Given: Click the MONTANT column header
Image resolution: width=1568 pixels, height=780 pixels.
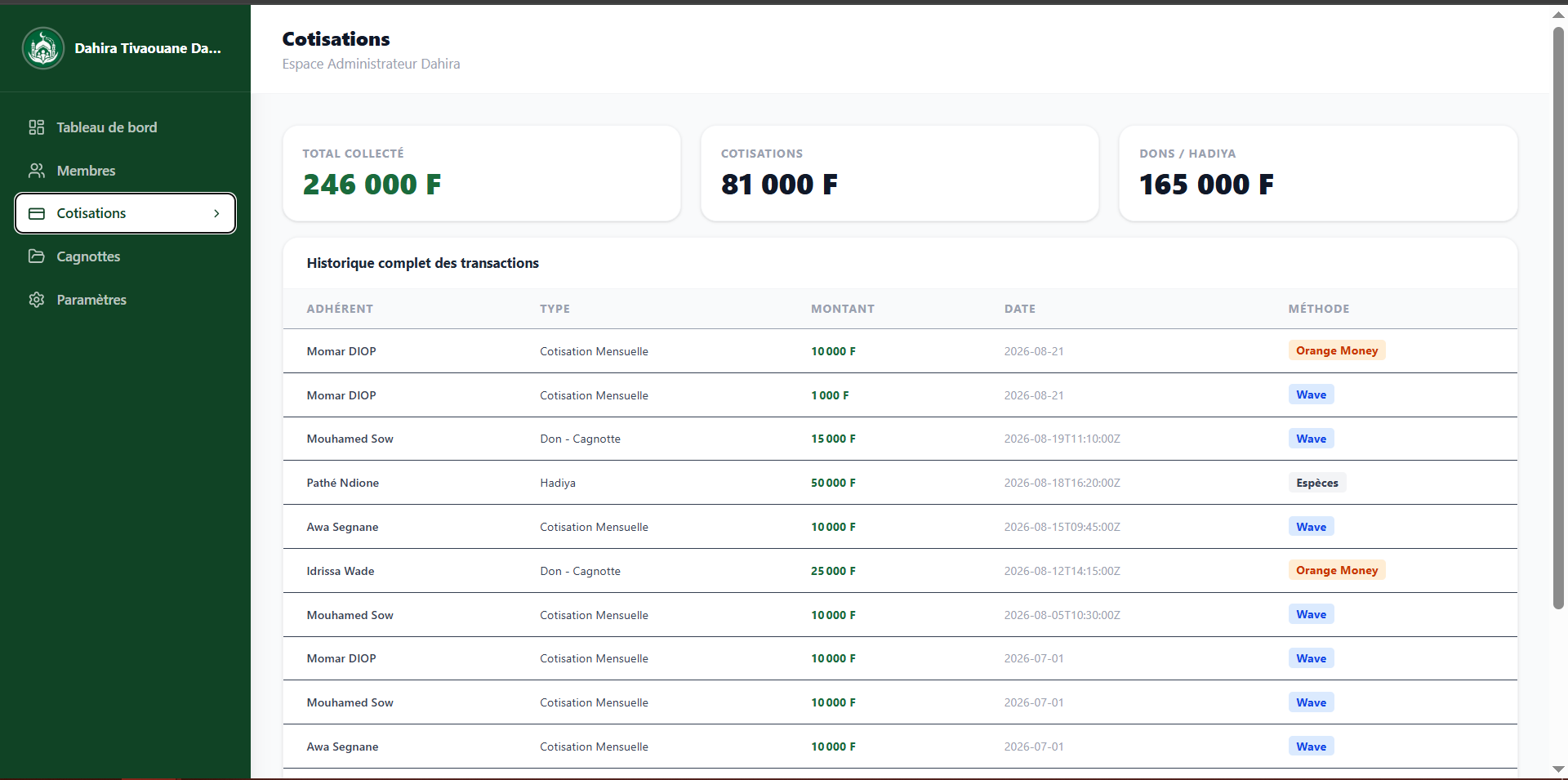Looking at the screenshot, I should [843, 309].
